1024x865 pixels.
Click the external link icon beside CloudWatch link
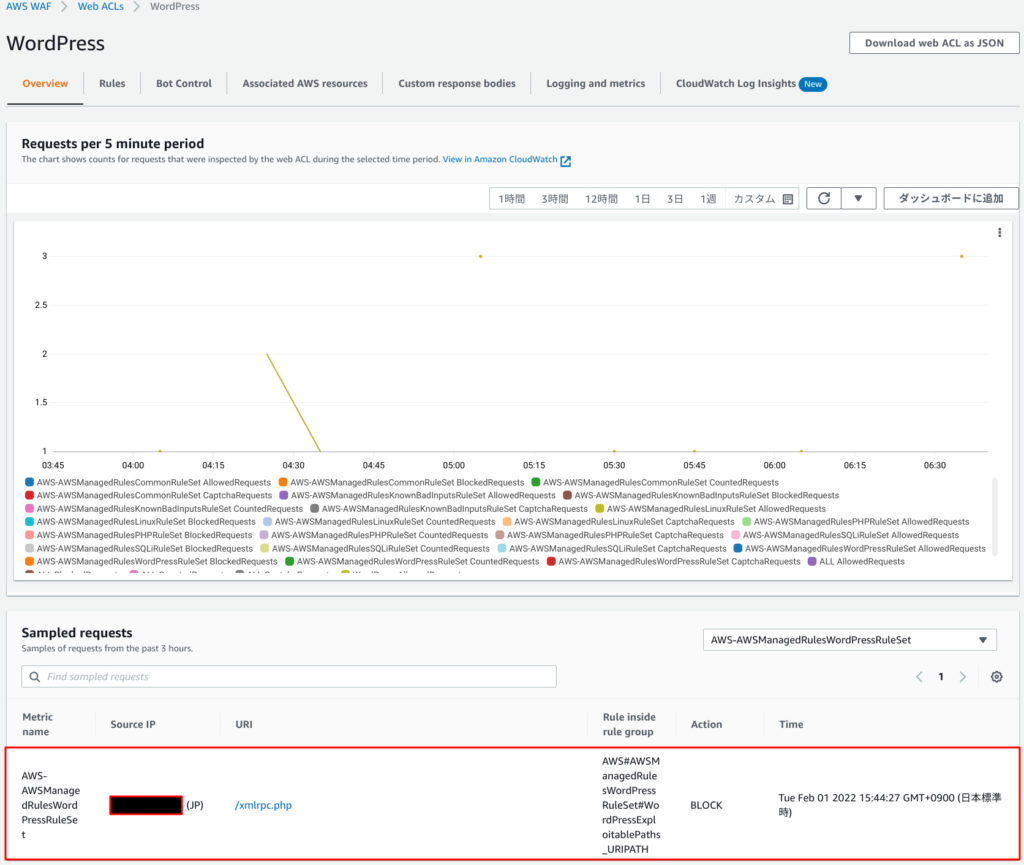pos(566,161)
